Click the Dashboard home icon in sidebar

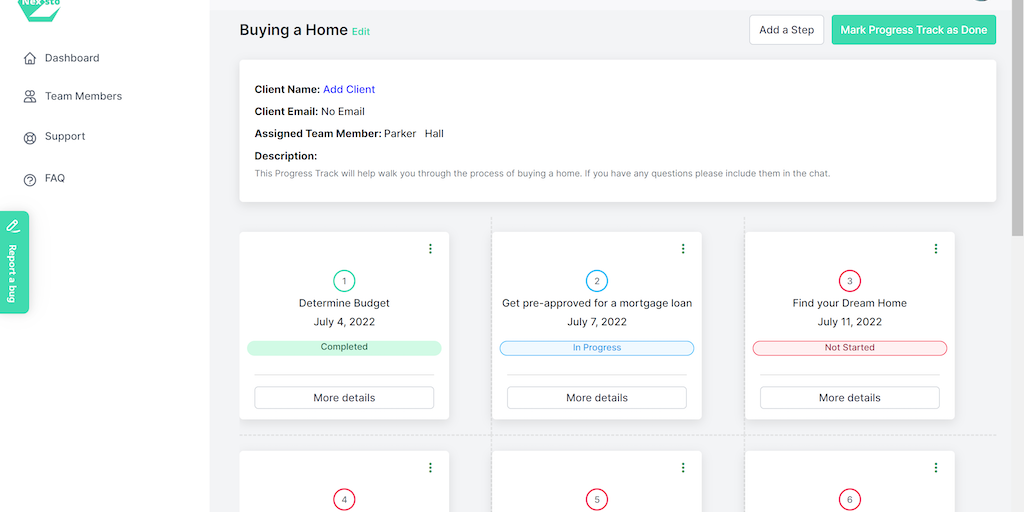coord(30,59)
